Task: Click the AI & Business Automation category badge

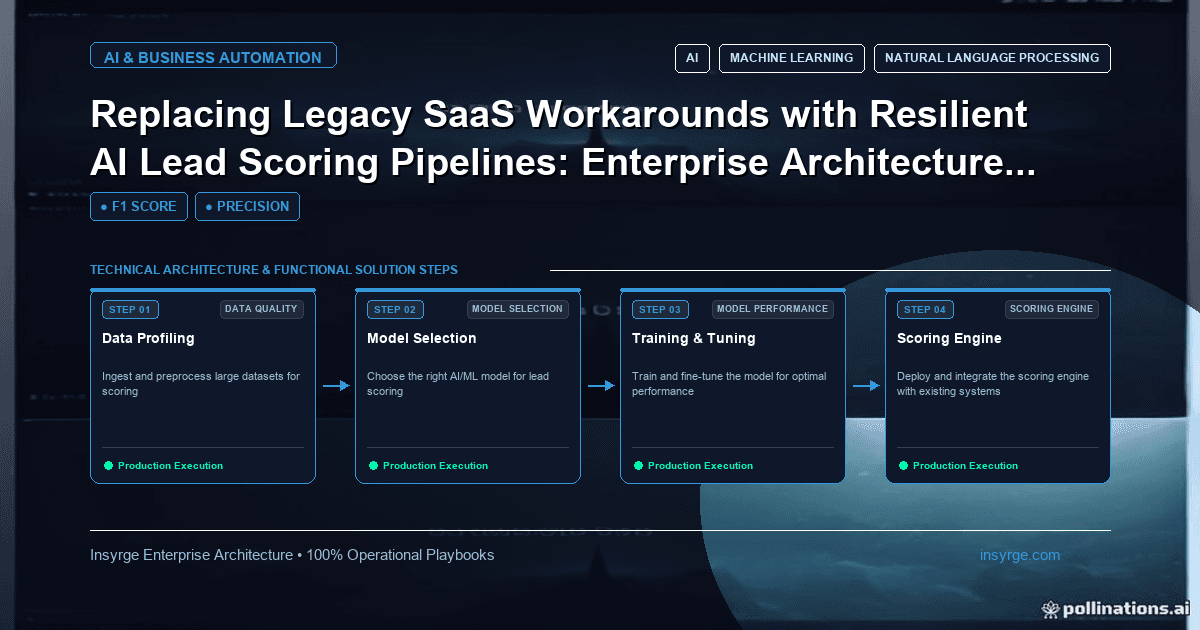Action: pos(213,57)
